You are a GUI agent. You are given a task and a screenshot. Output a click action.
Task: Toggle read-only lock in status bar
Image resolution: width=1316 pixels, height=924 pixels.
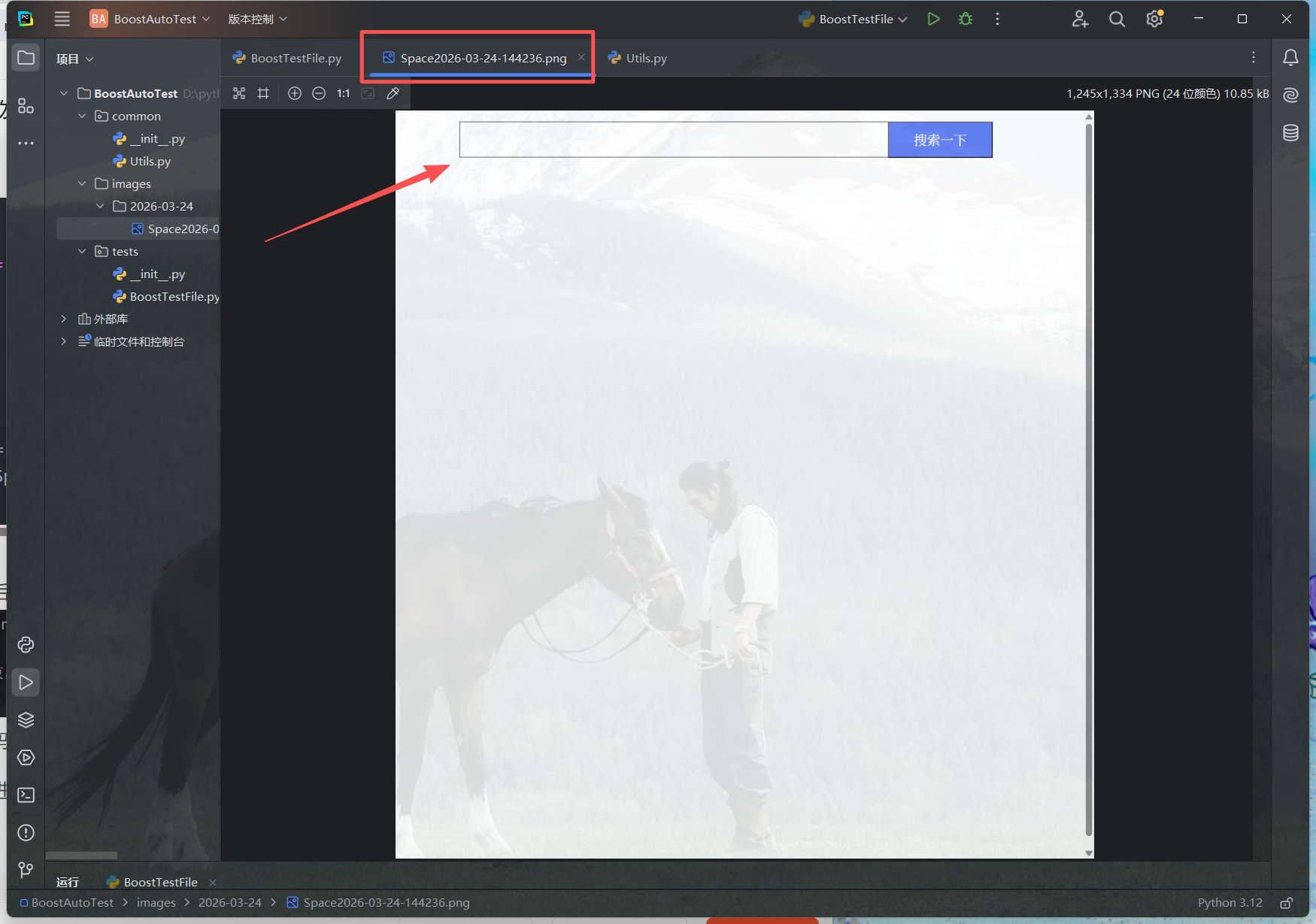1287,903
